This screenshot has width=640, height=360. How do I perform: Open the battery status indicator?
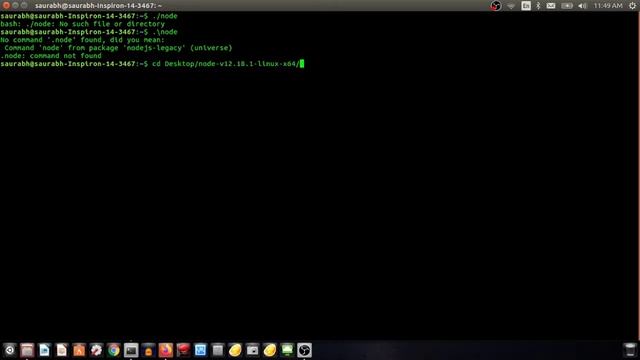567,6
